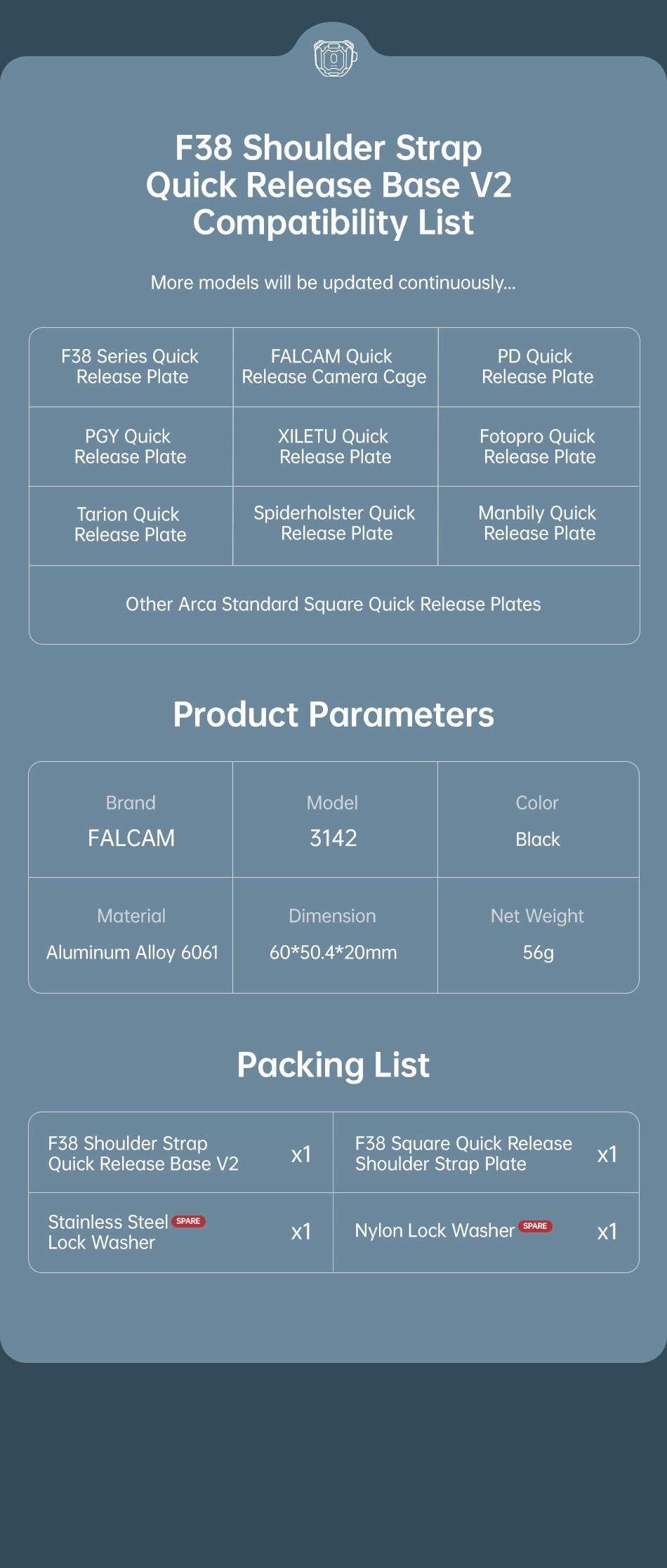Select the Model 3142 parameter cell

point(333,822)
